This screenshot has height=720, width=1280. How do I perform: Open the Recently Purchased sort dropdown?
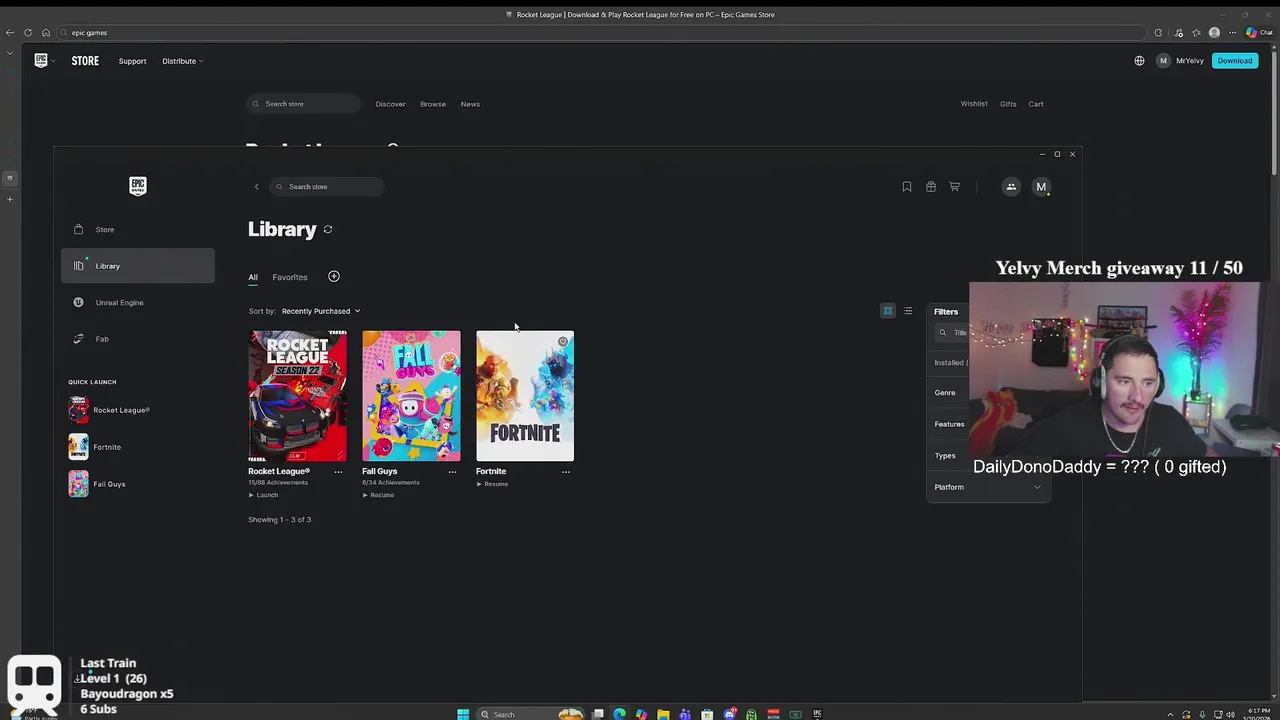(x=320, y=311)
